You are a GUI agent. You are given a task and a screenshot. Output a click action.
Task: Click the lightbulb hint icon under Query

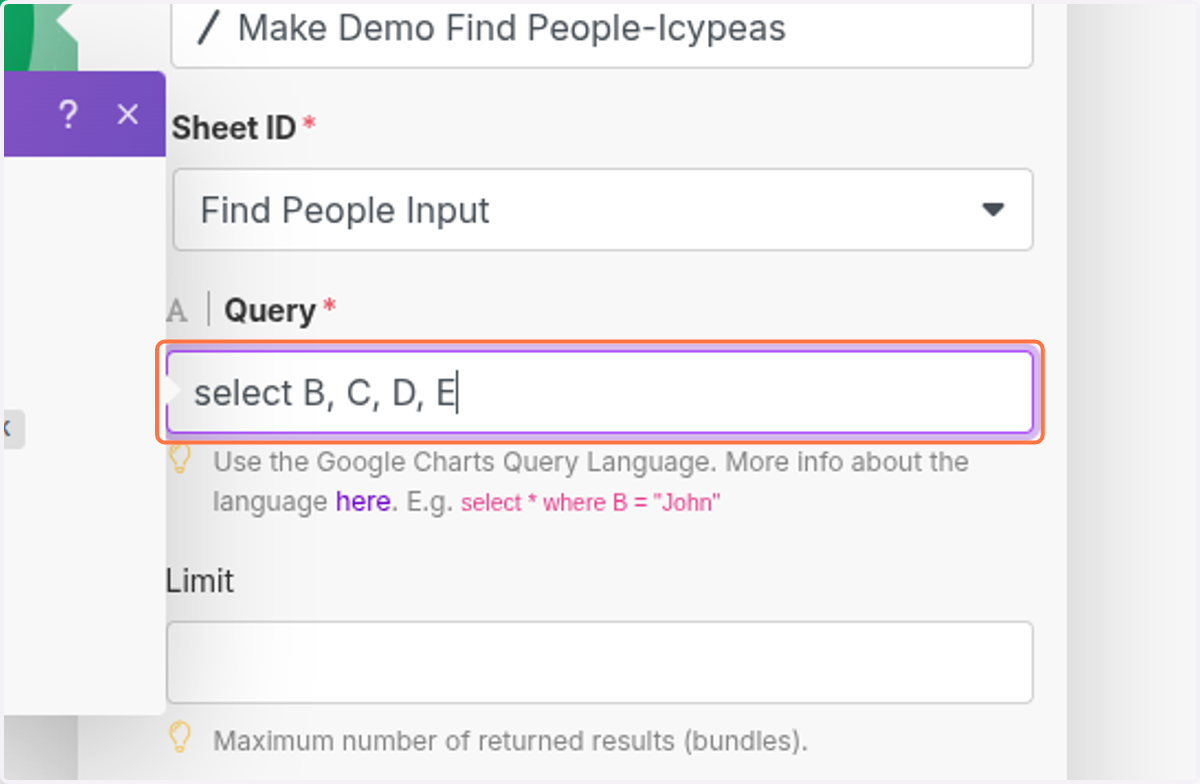click(x=179, y=459)
